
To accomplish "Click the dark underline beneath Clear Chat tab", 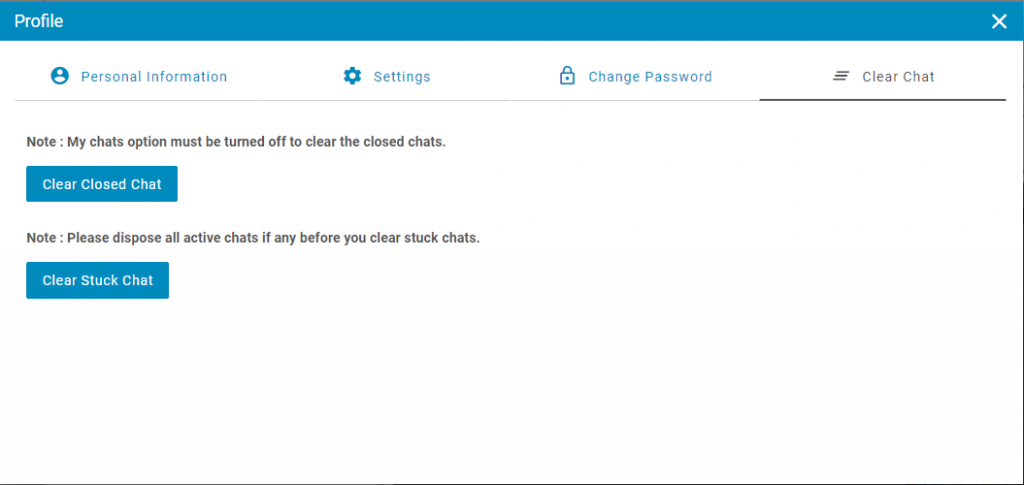I will [882, 100].
